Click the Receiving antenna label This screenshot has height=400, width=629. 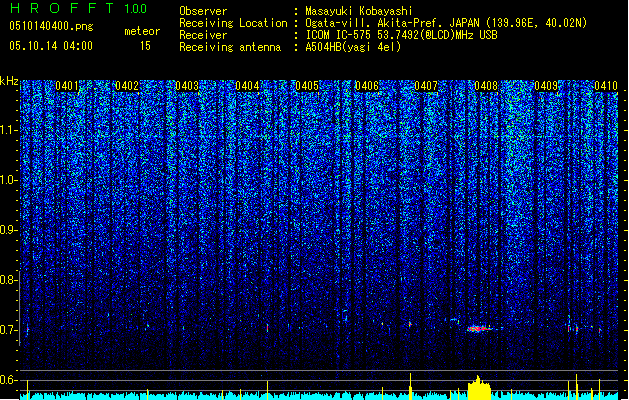230,47
